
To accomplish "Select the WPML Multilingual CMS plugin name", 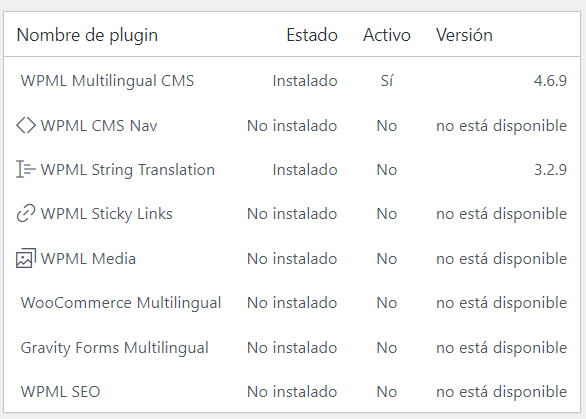I will (x=107, y=81).
